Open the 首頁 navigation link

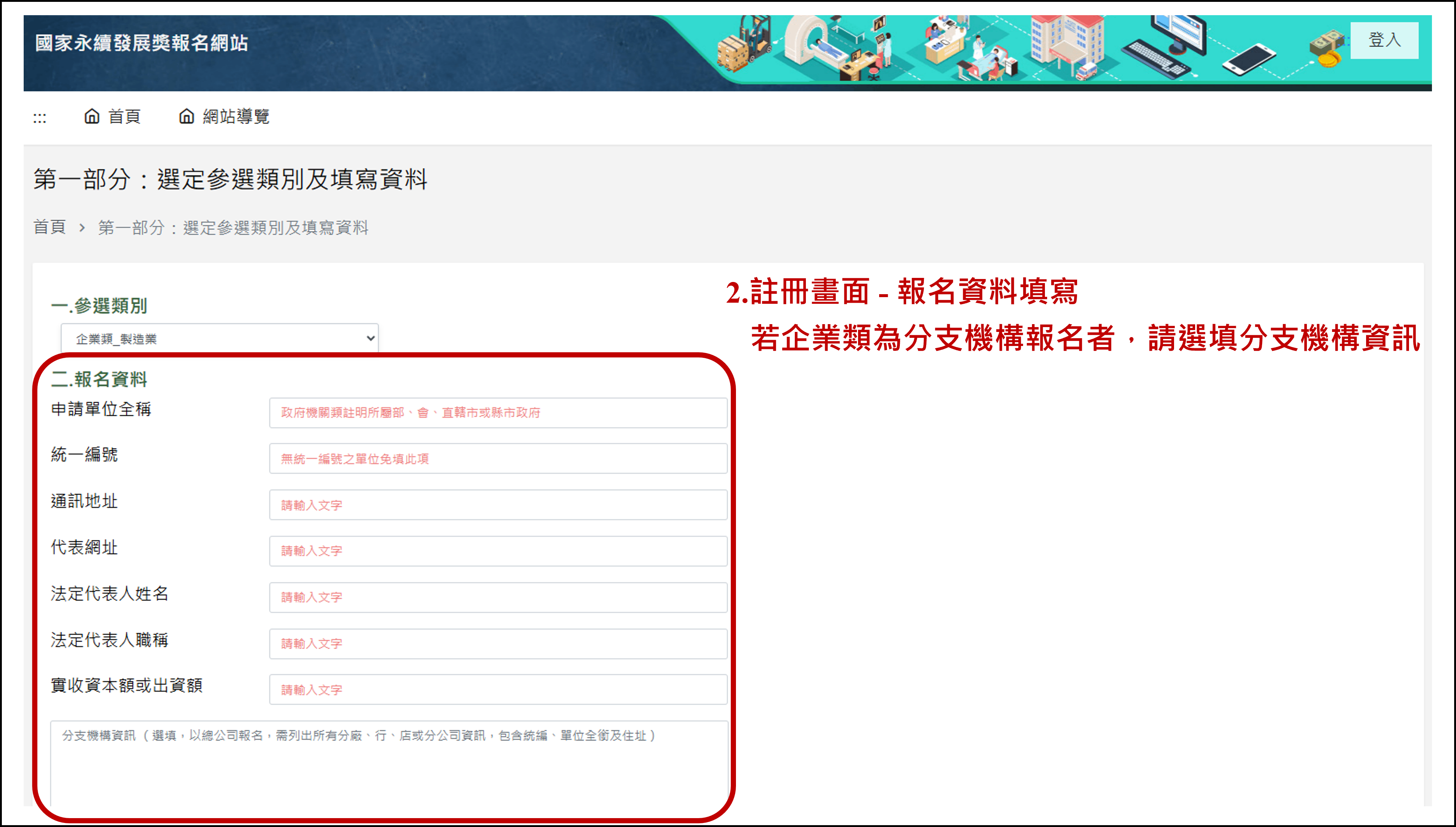(x=124, y=117)
